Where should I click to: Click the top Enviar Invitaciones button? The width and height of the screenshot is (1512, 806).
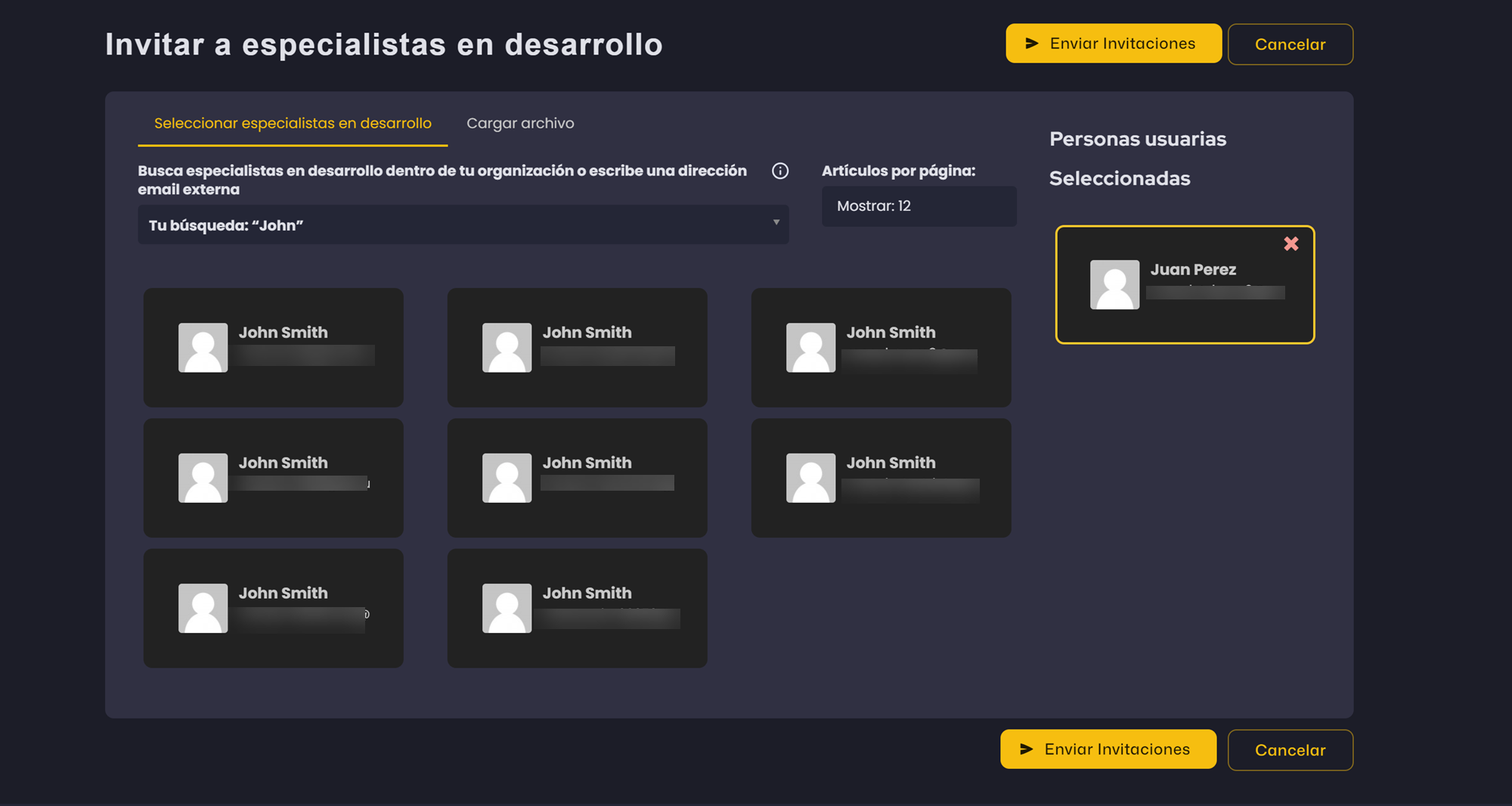1114,44
